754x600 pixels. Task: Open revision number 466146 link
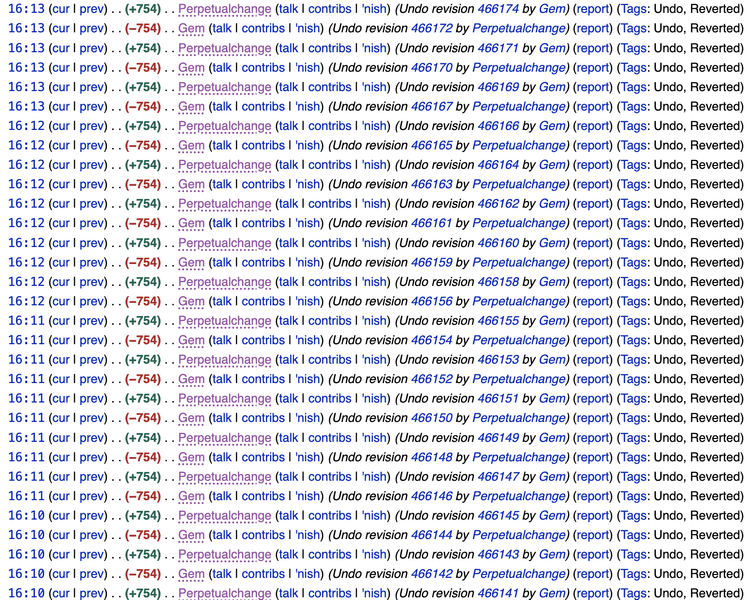(x=431, y=496)
